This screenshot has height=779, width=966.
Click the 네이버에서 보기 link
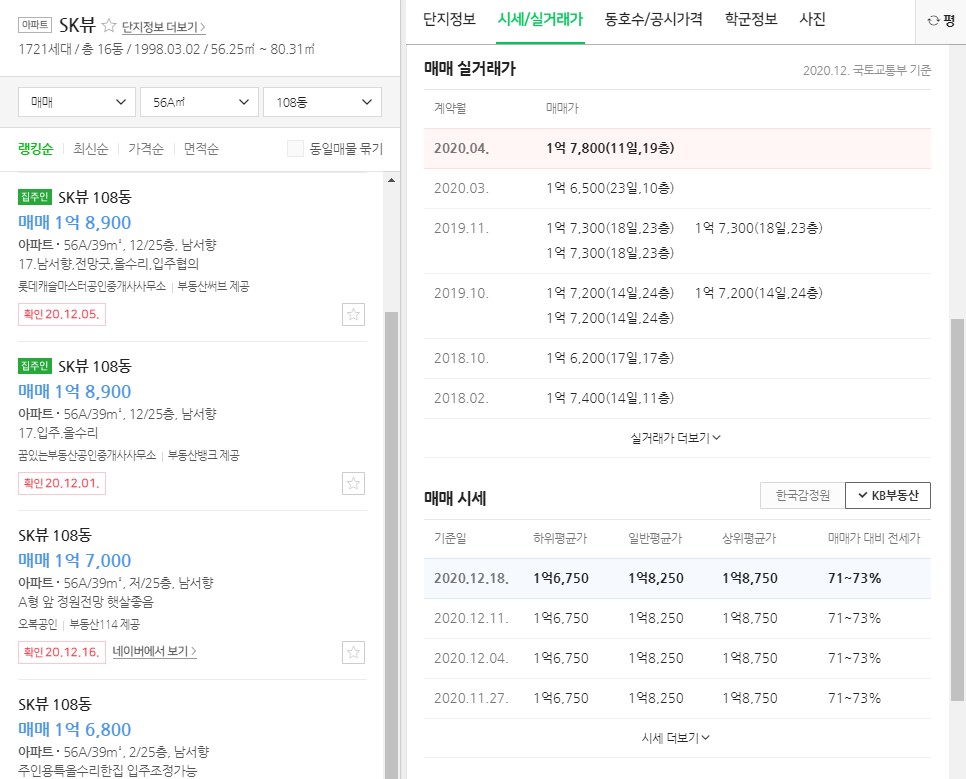pyautogui.click(x=155, y=651)
